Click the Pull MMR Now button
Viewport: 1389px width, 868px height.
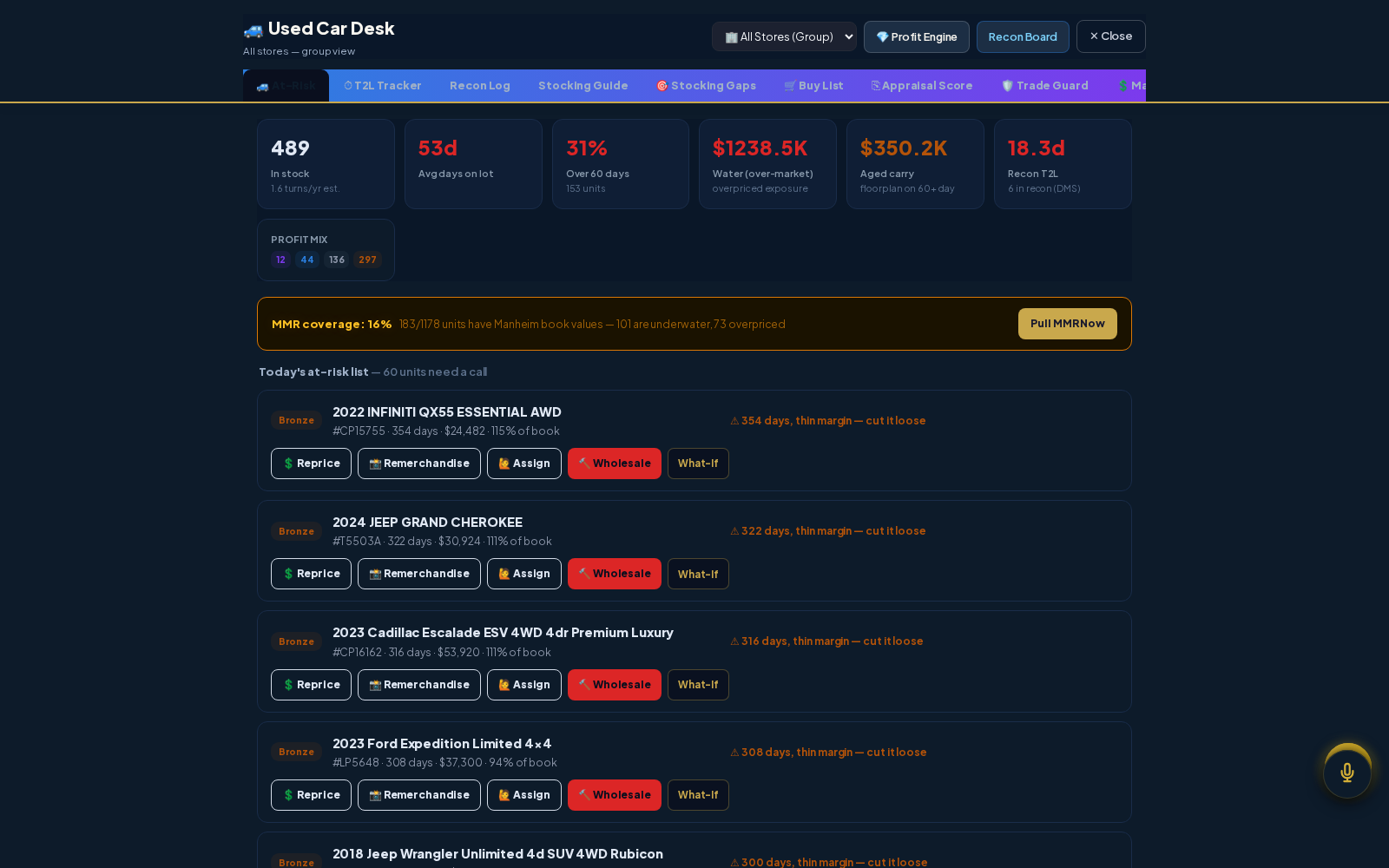click(x=1067, y=324)
